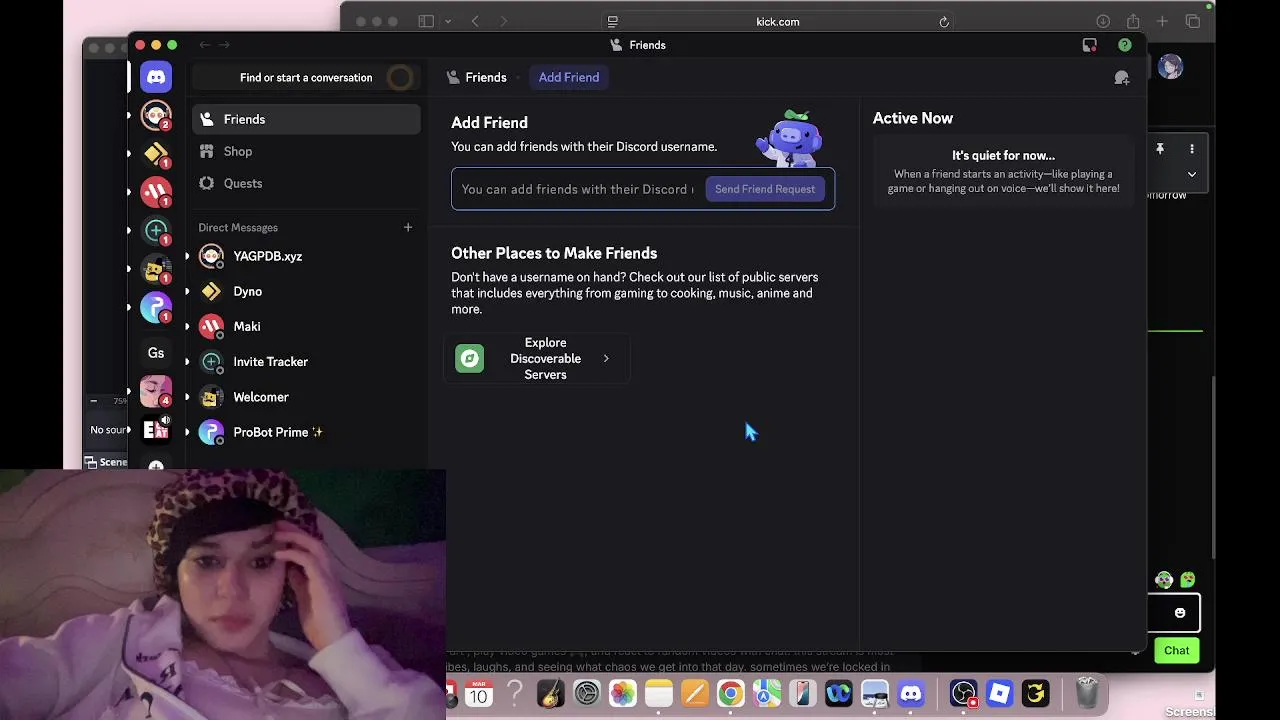Toggle Safari sidebar icon
The image size is (1280, 720).
coord(426,22)
